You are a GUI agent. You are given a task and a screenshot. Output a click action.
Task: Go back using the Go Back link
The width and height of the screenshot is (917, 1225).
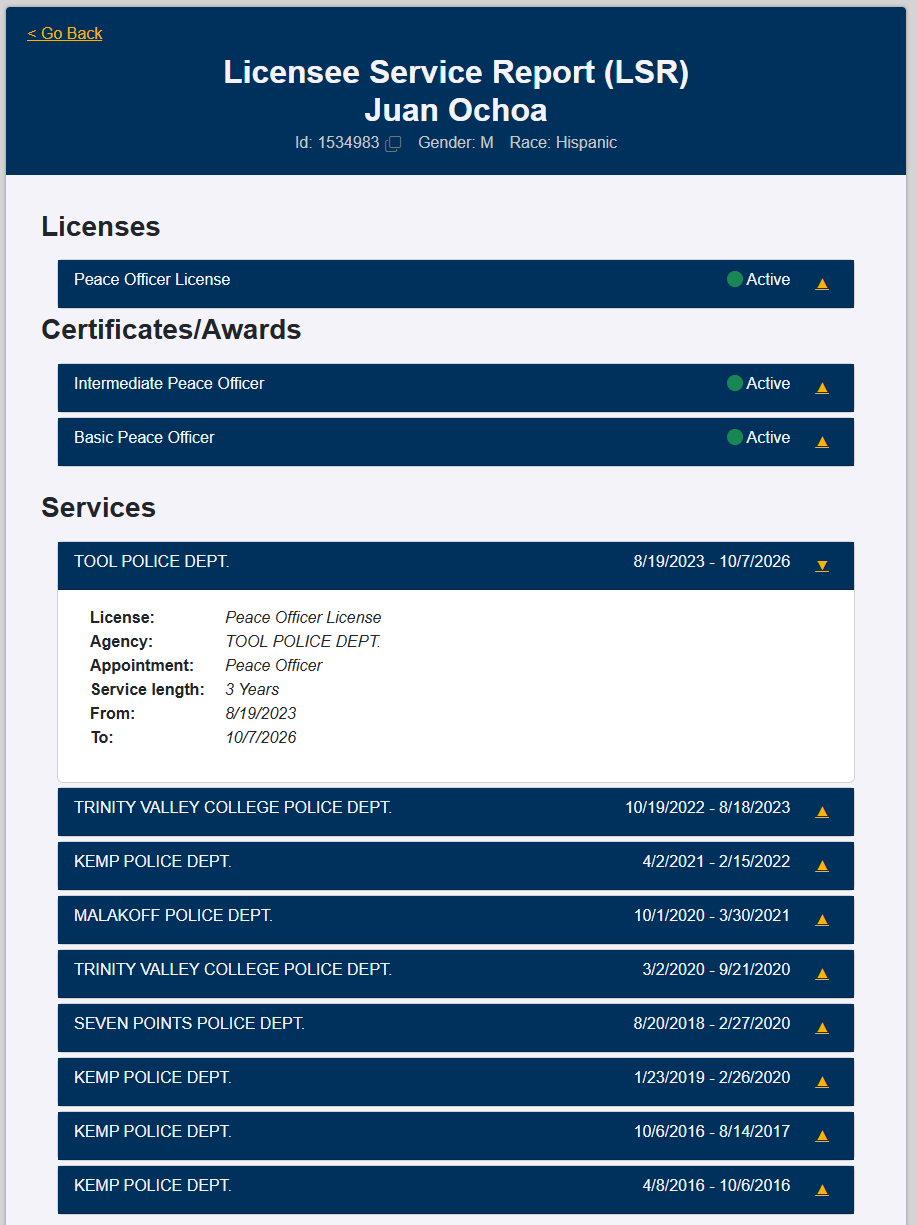click(65, 33)
